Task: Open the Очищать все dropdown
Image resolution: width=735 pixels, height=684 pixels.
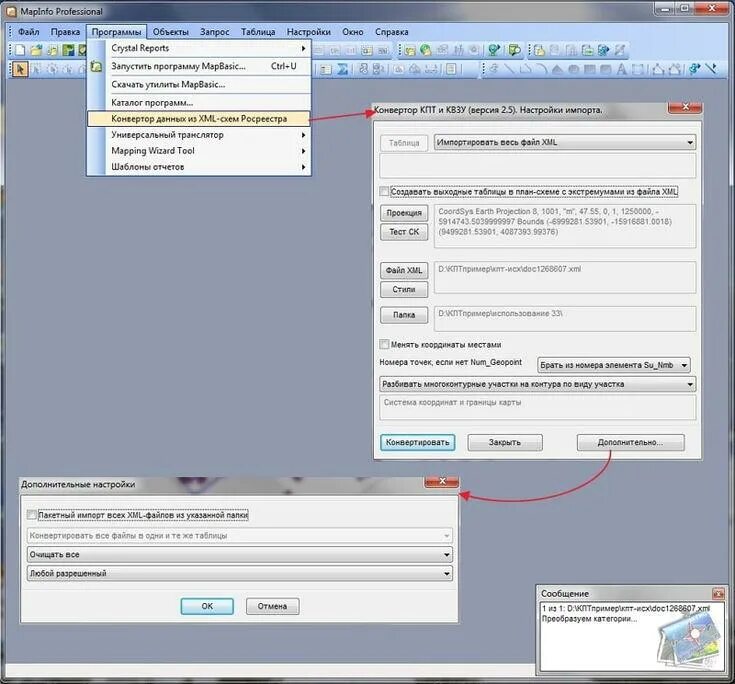Action: [x=240, y=554]
